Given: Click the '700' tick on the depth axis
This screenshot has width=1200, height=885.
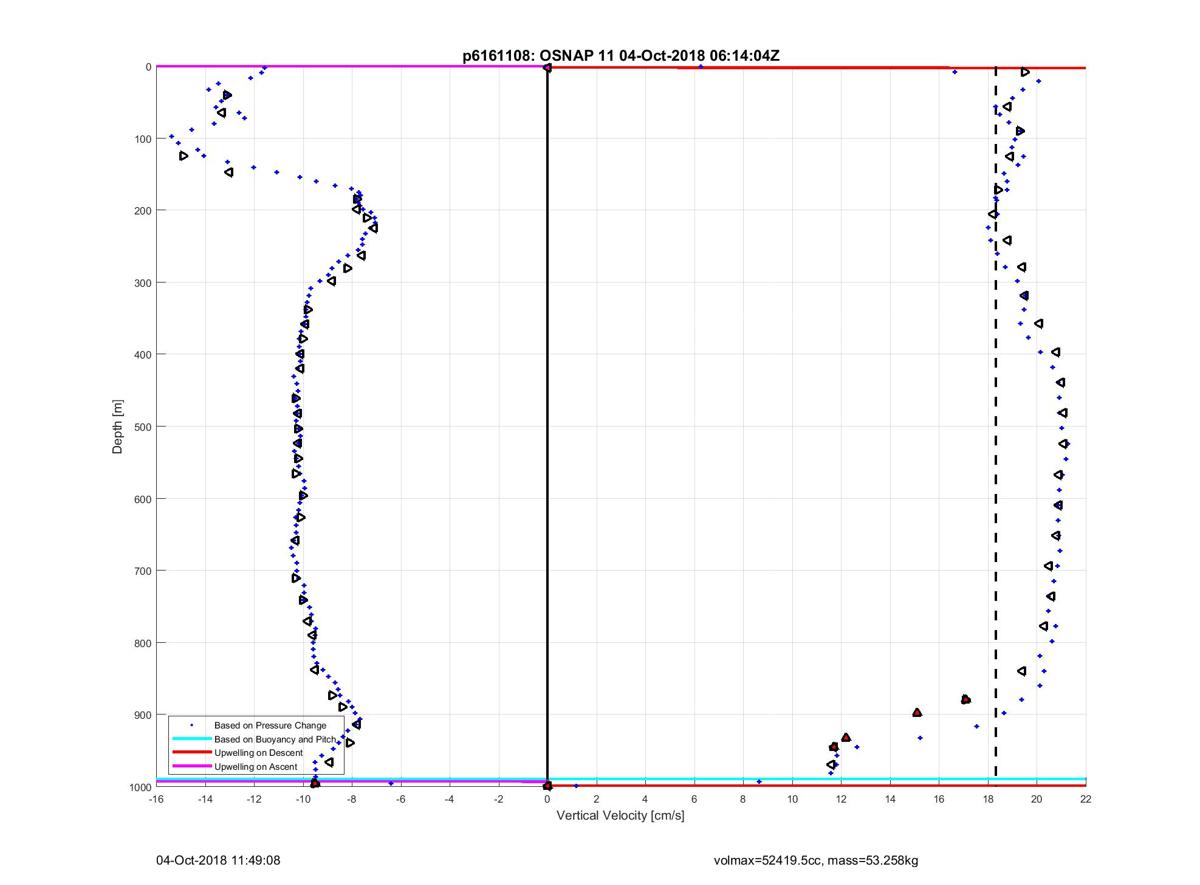Looking at the screenshot, I should [142, 571].
